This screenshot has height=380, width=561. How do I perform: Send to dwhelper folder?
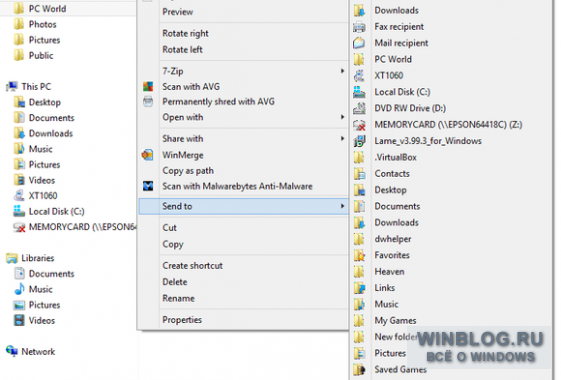pos(393,239)
